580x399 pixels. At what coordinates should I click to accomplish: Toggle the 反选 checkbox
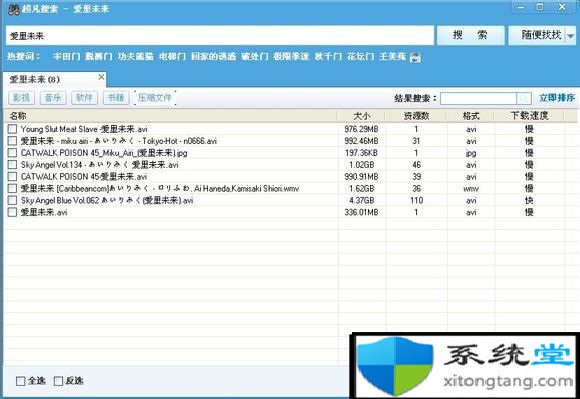[x=58, y=381]
